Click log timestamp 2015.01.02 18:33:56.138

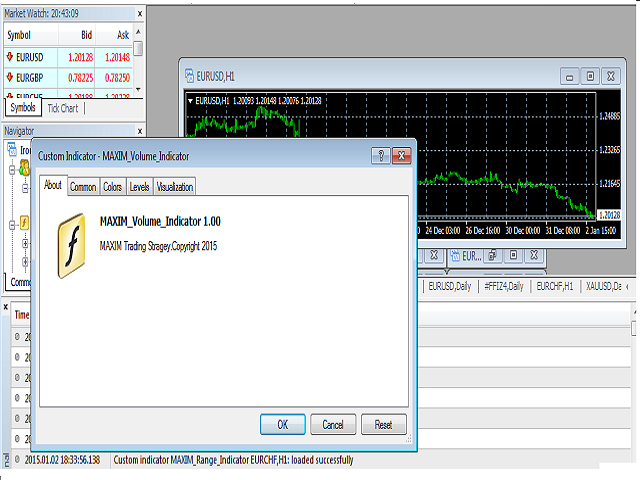coord(62,460)
